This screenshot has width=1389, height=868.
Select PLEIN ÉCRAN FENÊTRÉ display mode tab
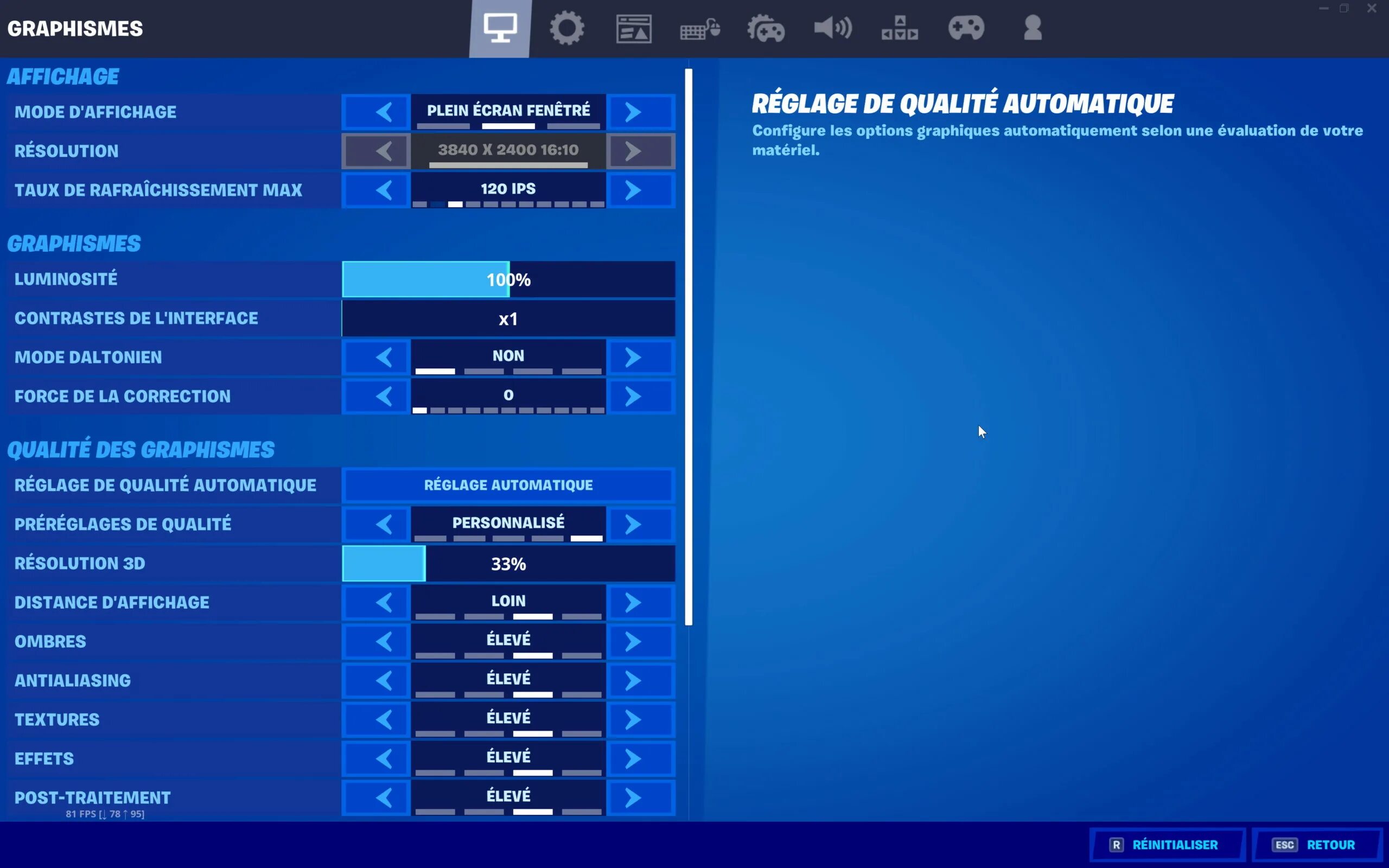[509, 110]
